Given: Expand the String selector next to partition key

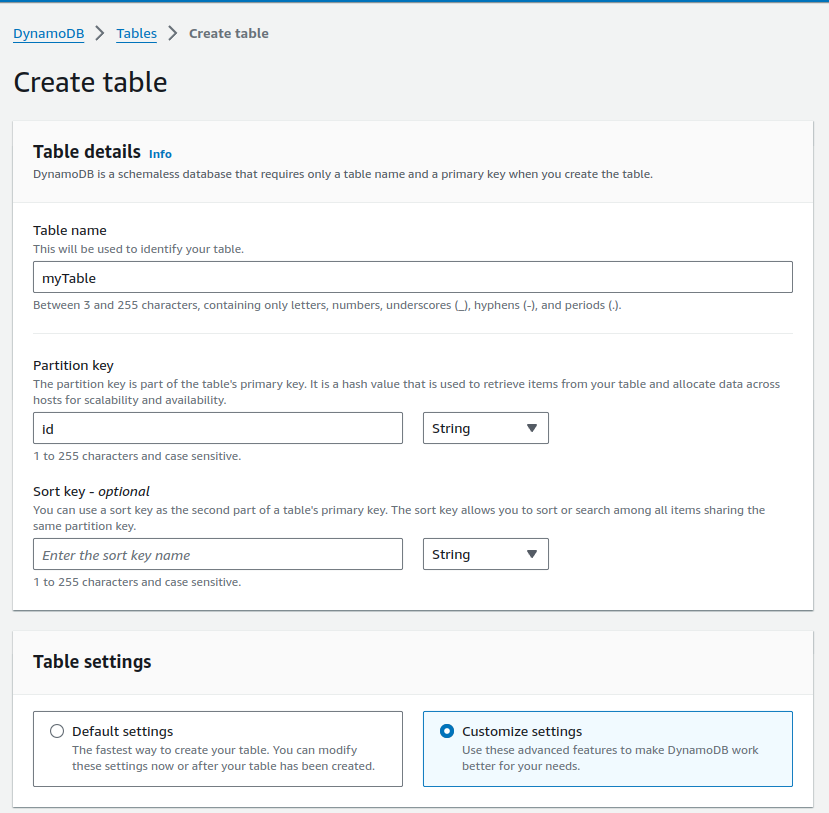Looking at the screenshot, I should (x=485, y=428).
